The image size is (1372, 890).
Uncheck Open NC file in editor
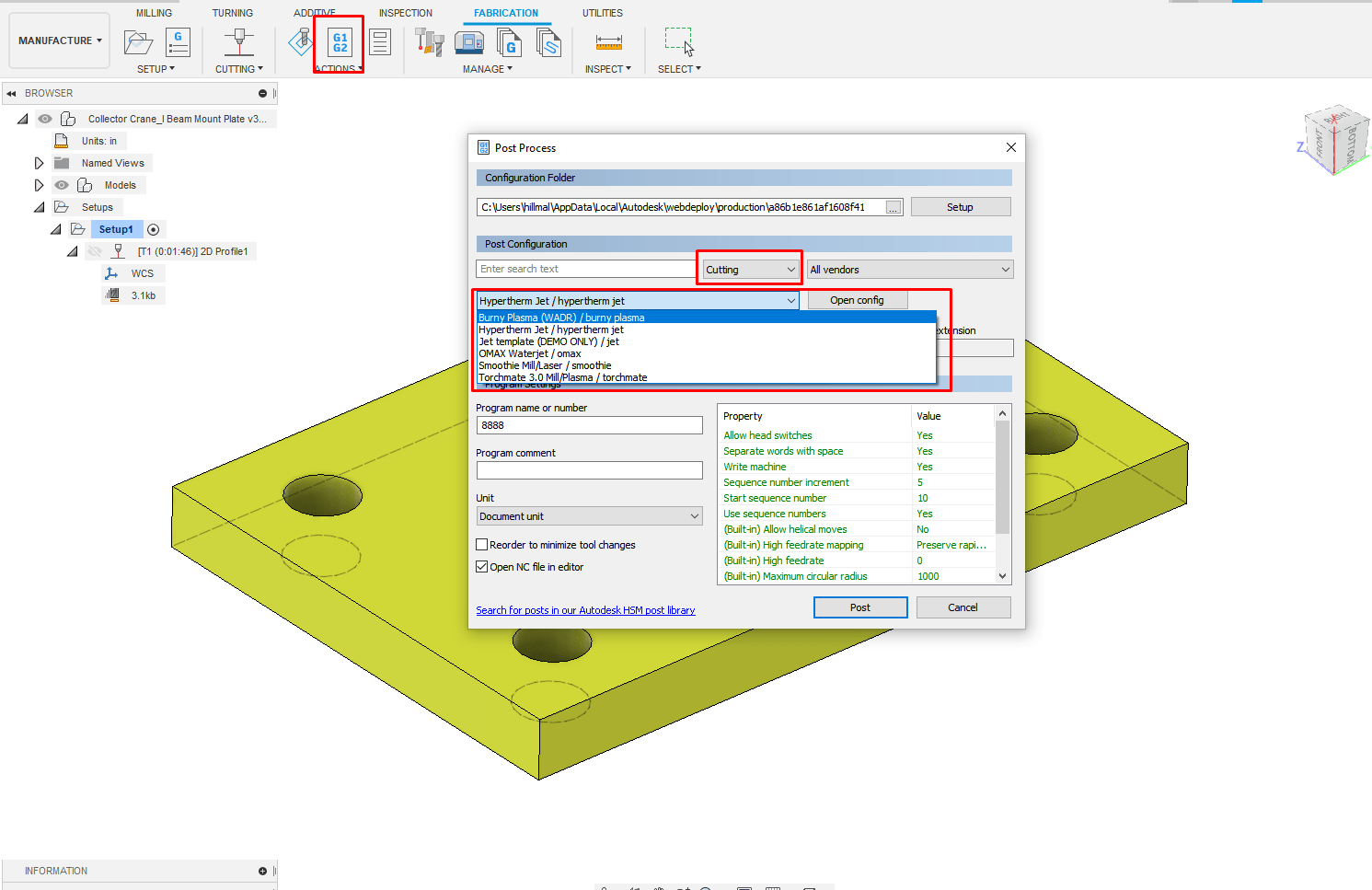pyautogui.click(x=481, y=566)
